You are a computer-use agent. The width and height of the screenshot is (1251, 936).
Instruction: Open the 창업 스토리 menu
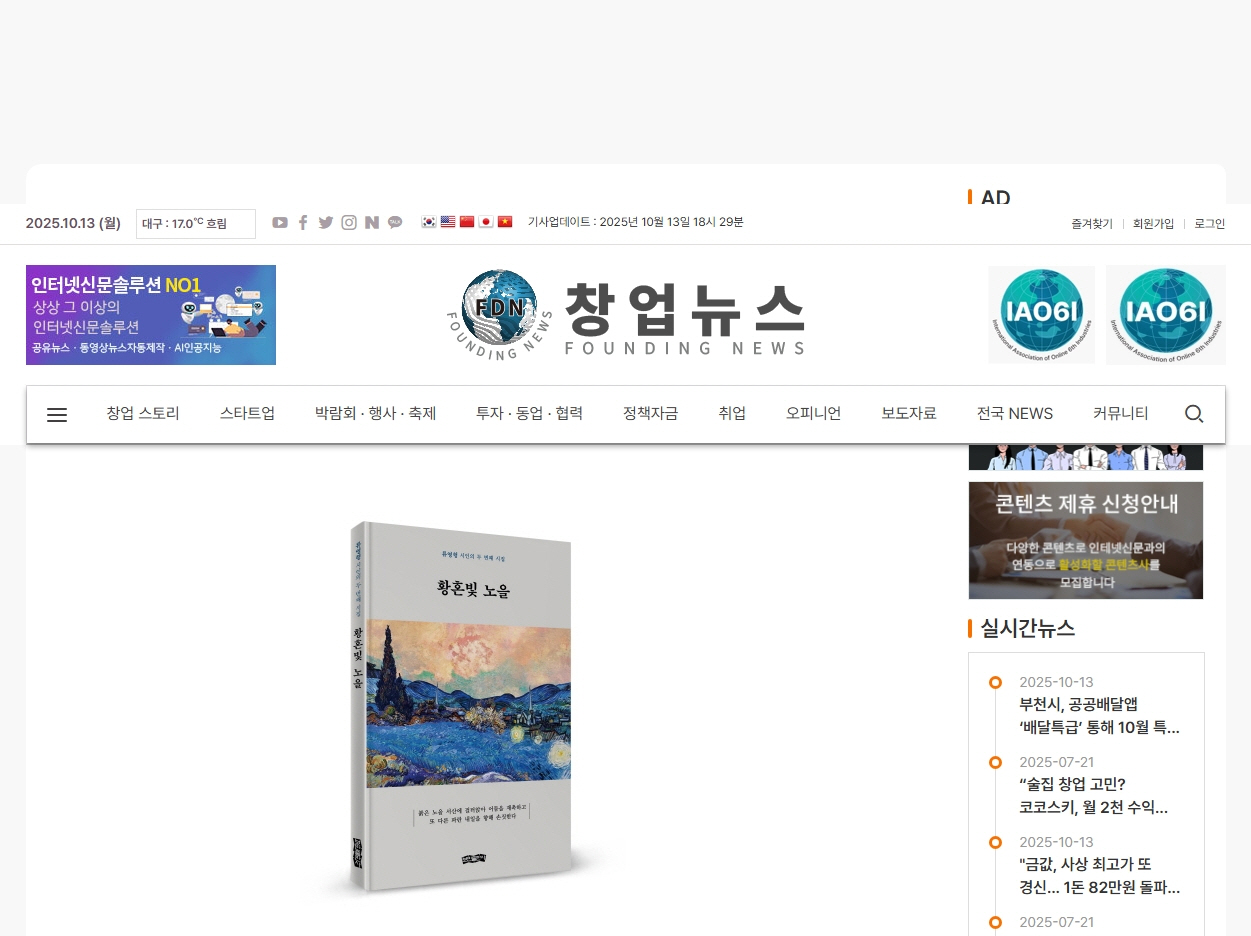143,414
